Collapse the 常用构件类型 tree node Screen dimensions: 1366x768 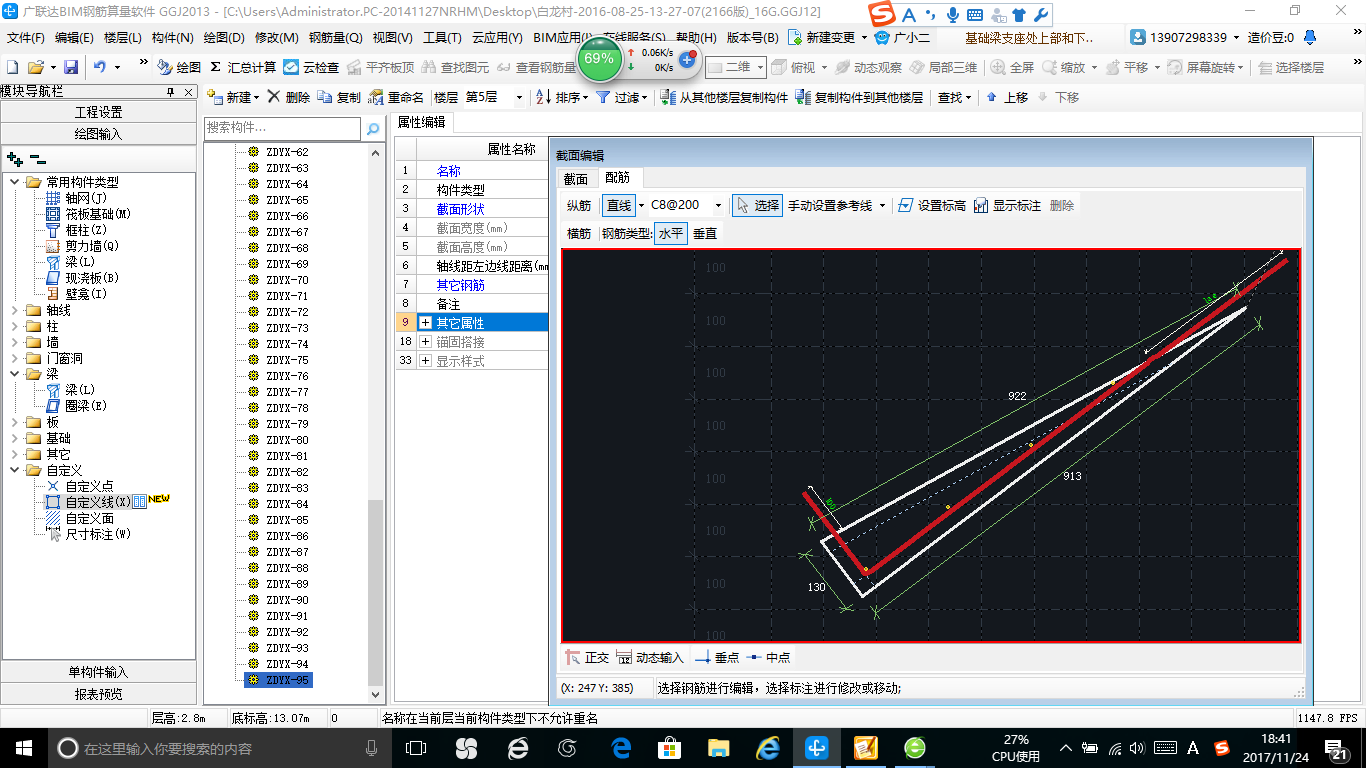pyautogui.click(x=15, y=182)
